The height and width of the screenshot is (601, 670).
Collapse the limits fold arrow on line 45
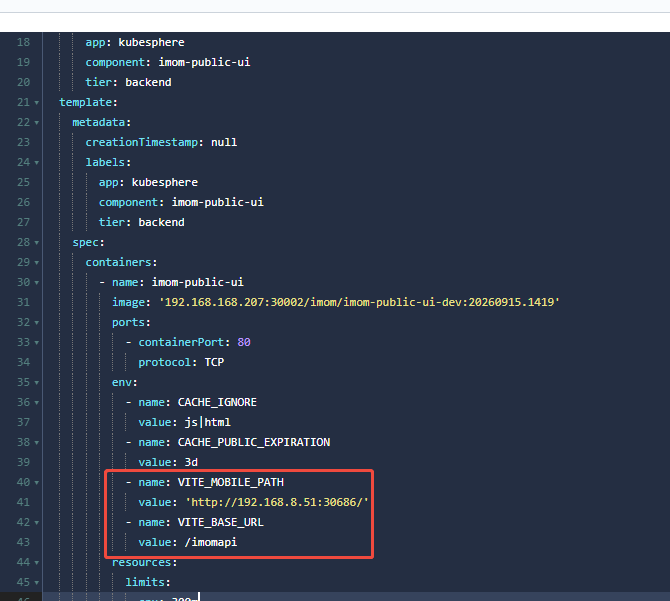[37, 583]
